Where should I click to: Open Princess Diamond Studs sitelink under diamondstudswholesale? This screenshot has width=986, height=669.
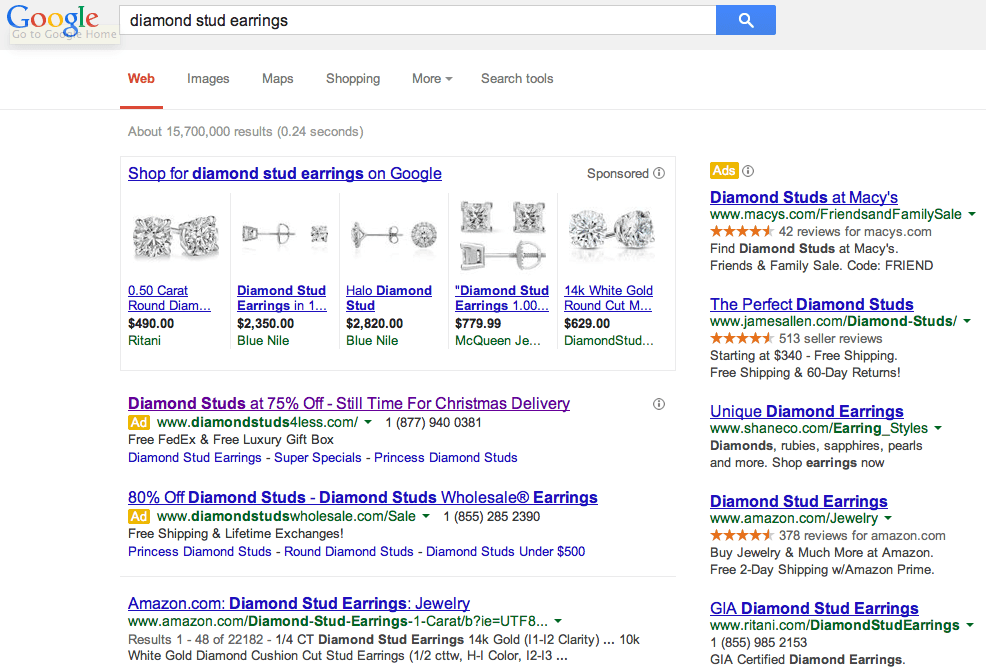[200, 551]
